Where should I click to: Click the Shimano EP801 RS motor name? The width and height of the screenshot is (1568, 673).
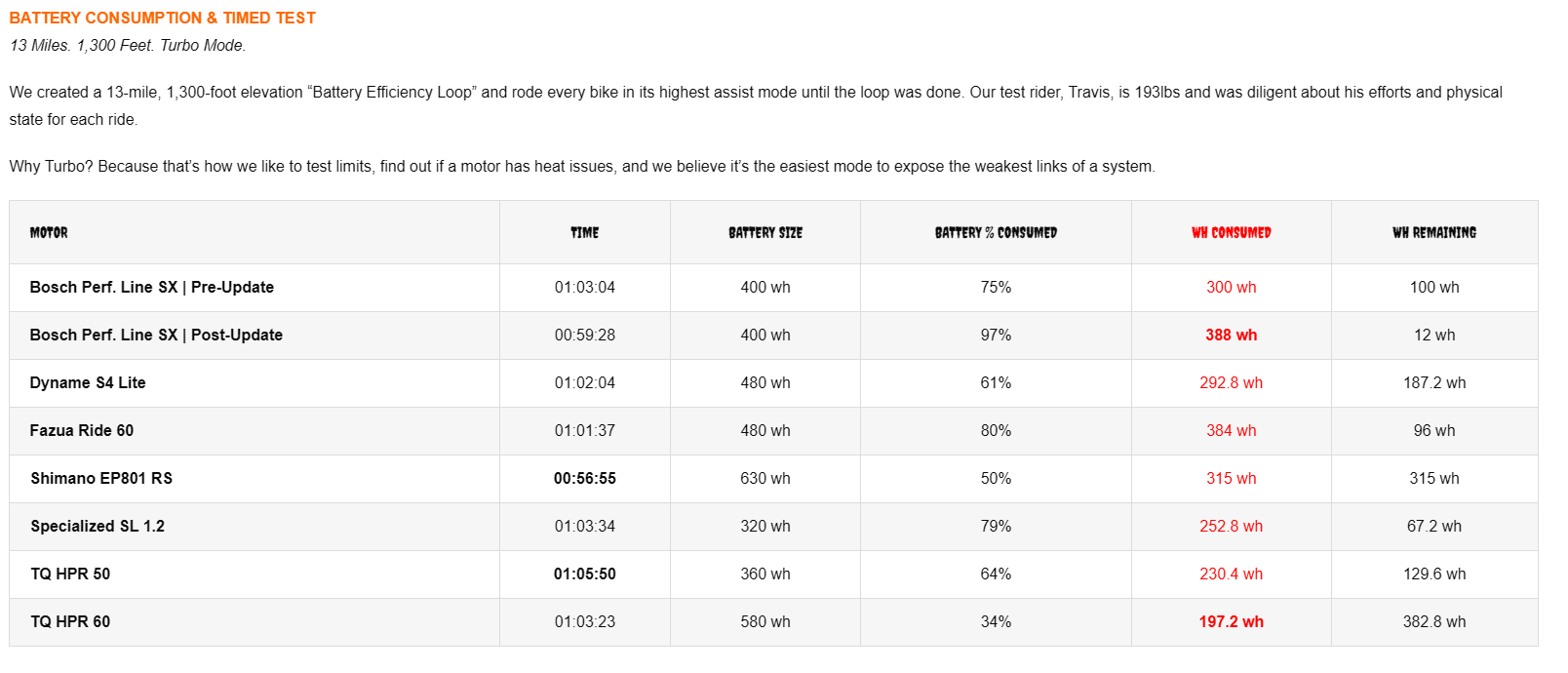pyautogui.click(x=101, y=478)
